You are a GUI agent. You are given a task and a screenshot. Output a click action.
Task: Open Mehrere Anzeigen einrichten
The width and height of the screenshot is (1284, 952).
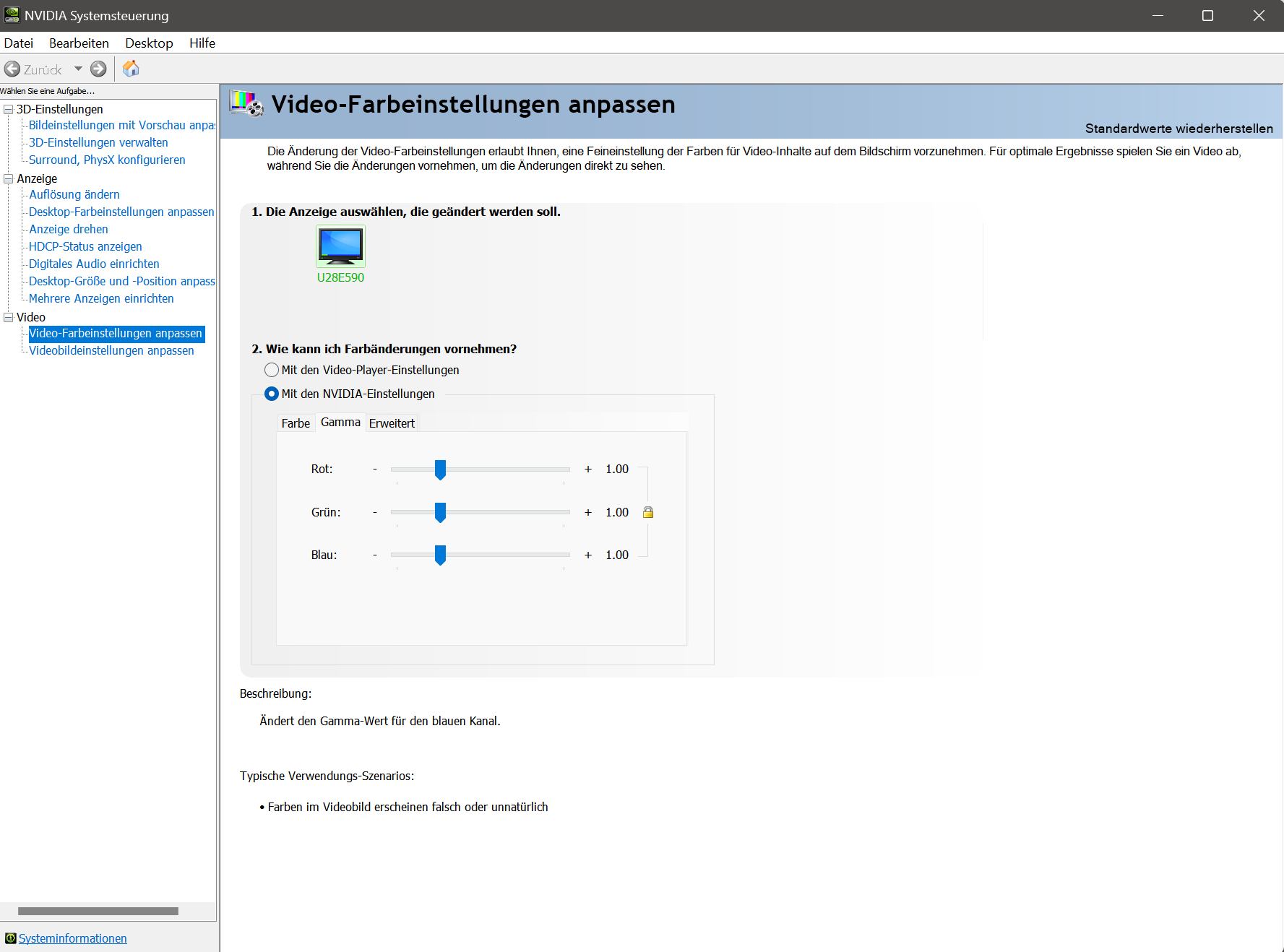[101, 298]
